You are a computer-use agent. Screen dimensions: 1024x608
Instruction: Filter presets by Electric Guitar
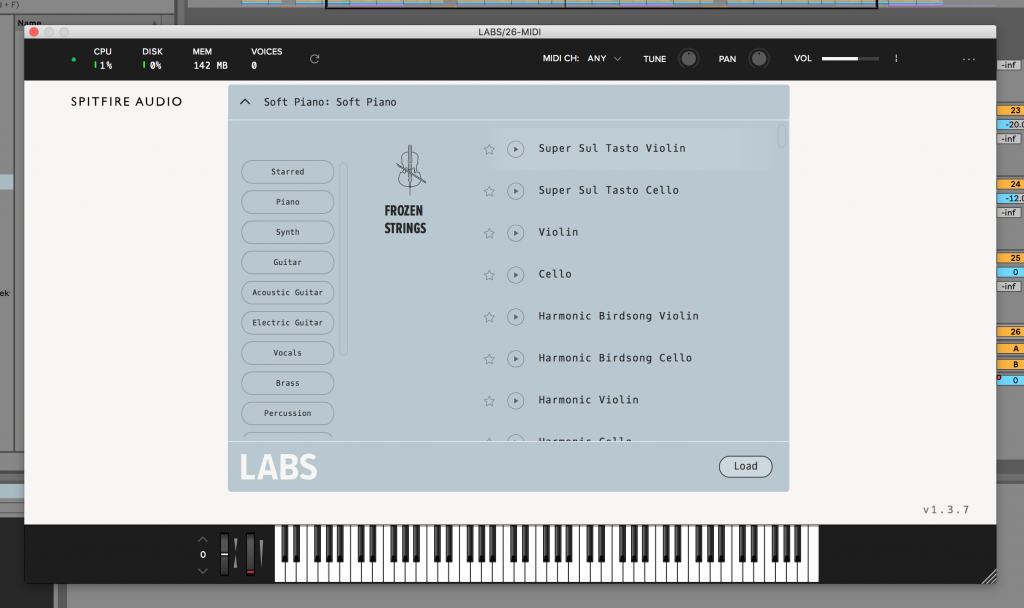pyautogui.click(x=287, y=323)
